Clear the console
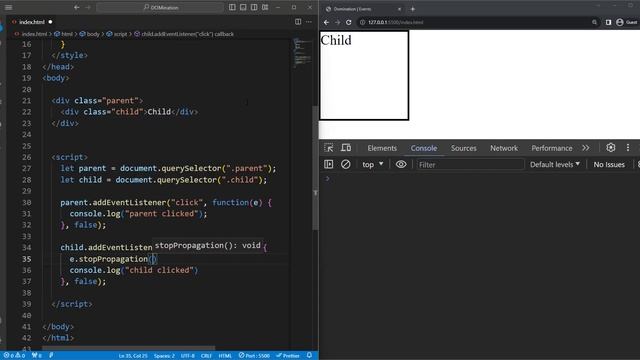The width and height of the screenshot is (640, 360). coord(346,164)
